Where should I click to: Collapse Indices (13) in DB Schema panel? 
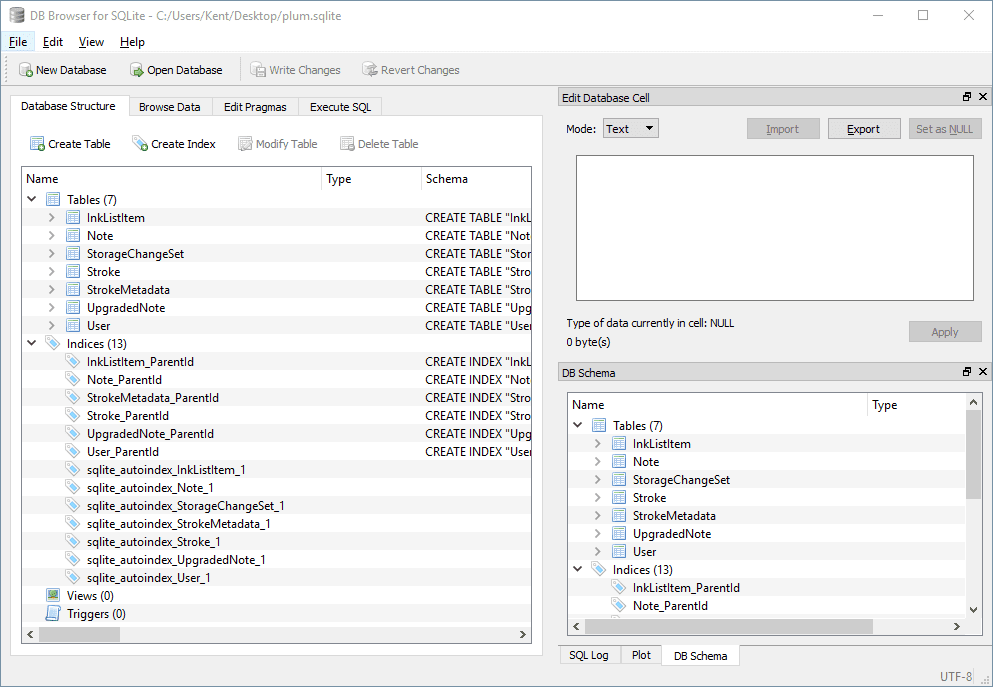pyautogui.click(x=578, y=569)
